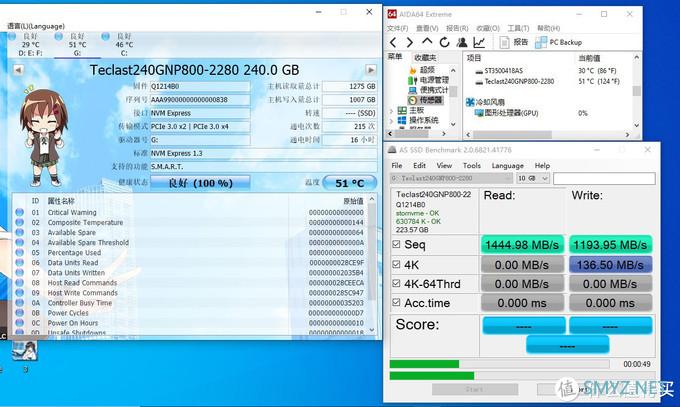Open the G: Teclast drive selection dropdown
The image size is (680, 407).
point(451,178)
